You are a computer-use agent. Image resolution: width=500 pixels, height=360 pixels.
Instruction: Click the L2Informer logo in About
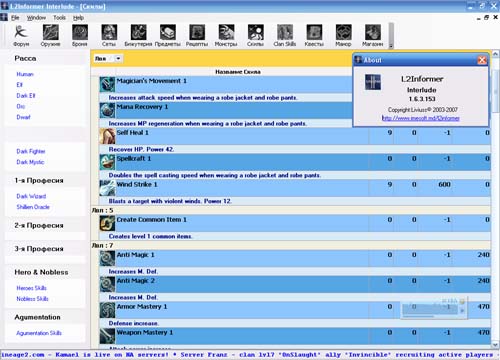click(373, 82)
